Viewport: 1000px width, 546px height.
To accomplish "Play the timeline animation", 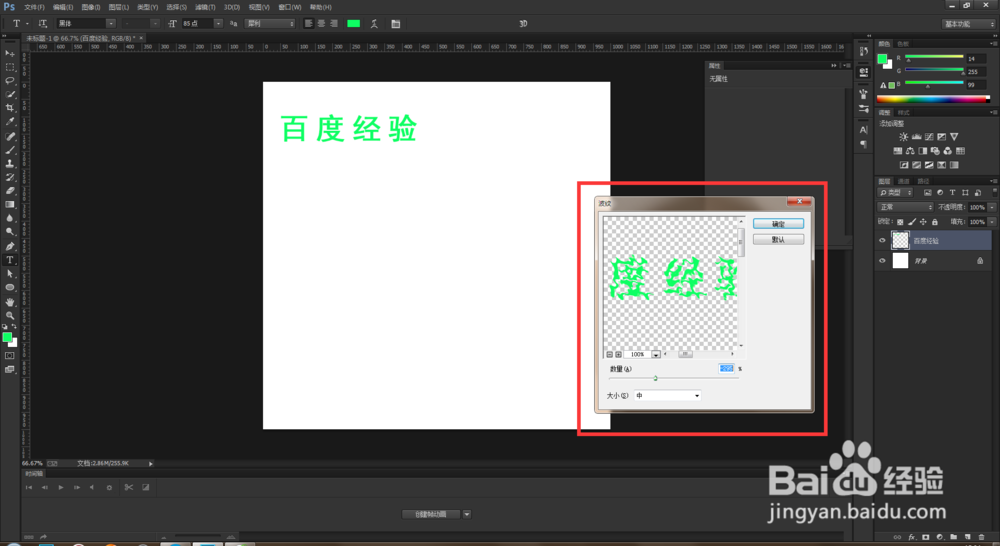I will tap(61, 487).
